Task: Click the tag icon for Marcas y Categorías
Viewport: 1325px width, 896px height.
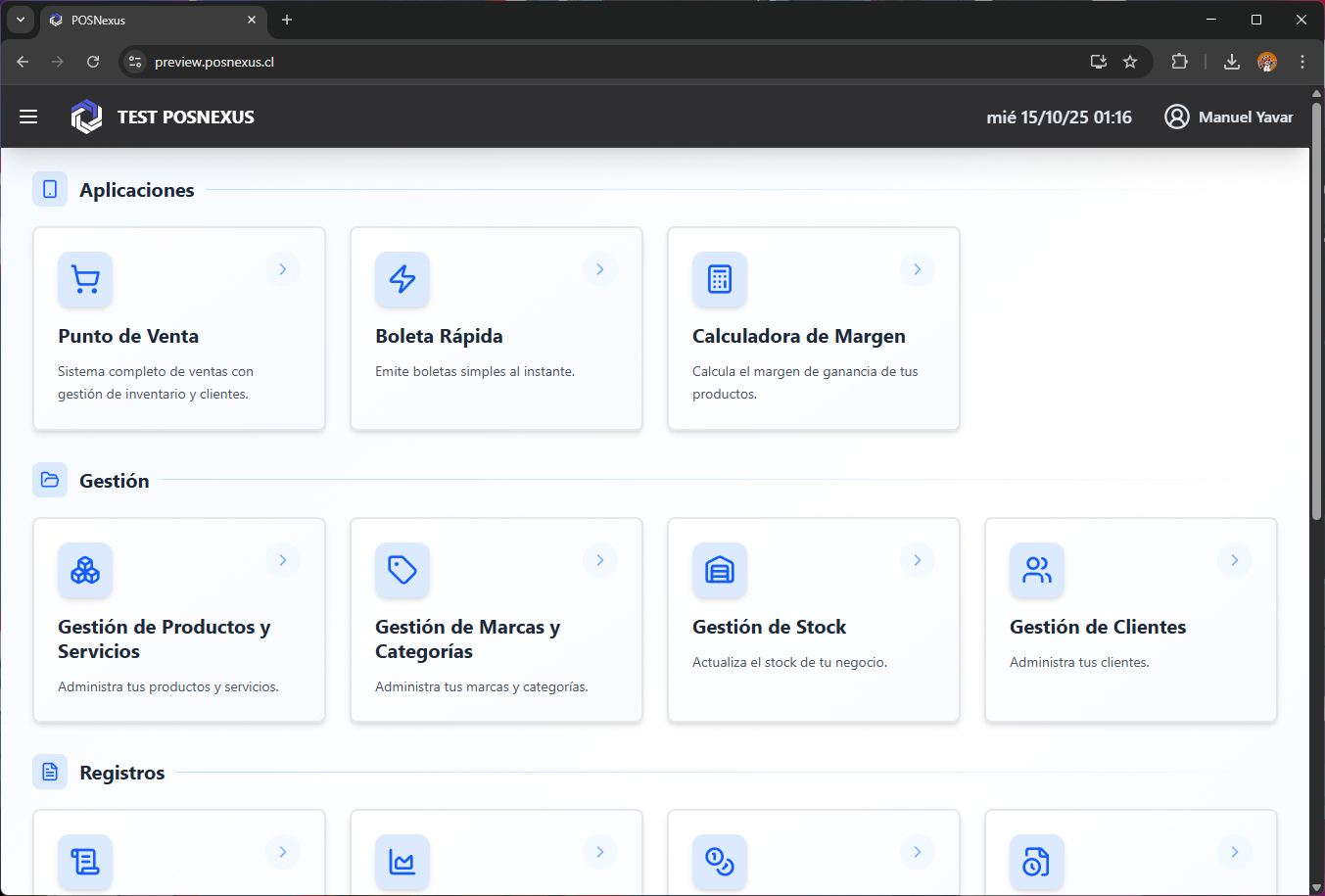Action: (x=402, y=570)
